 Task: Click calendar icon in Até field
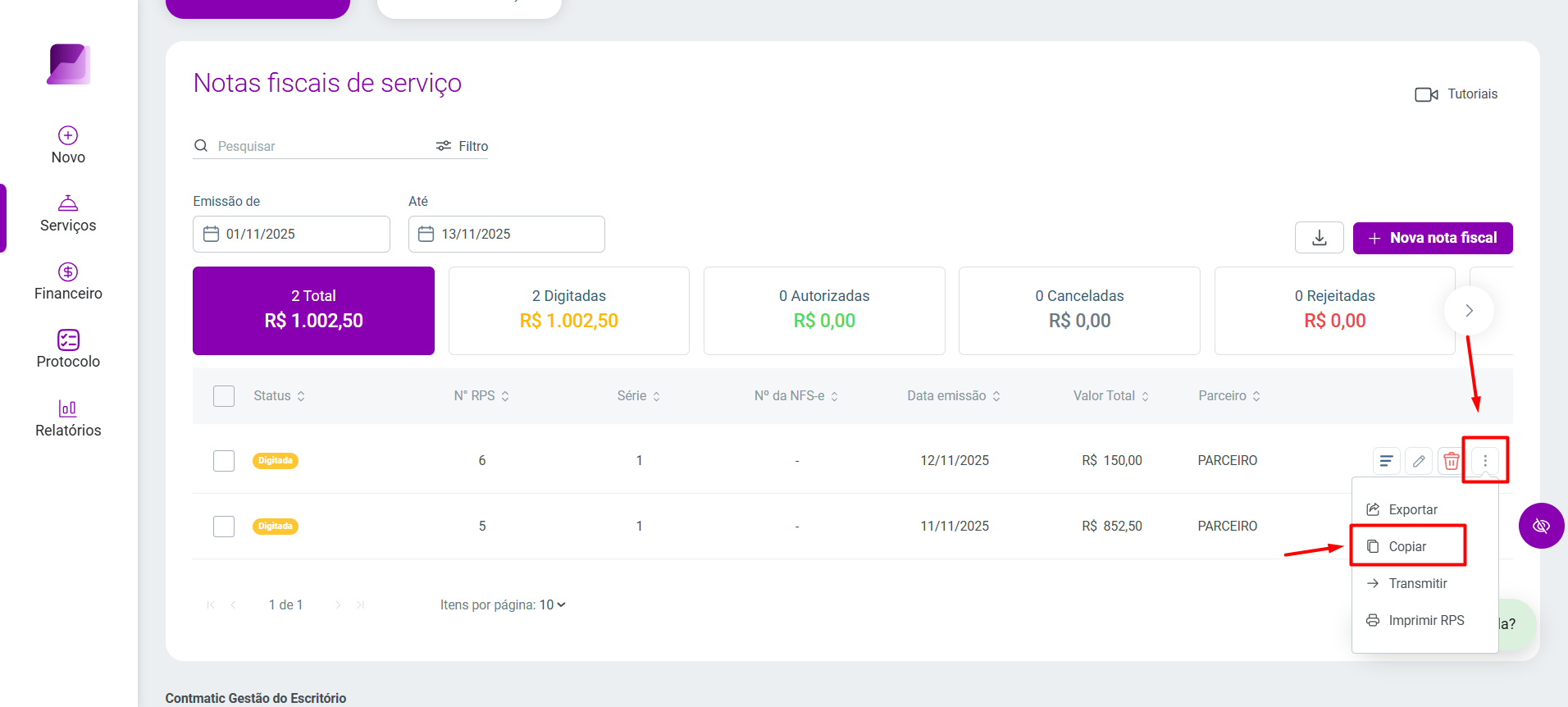[x=426, y=234]
